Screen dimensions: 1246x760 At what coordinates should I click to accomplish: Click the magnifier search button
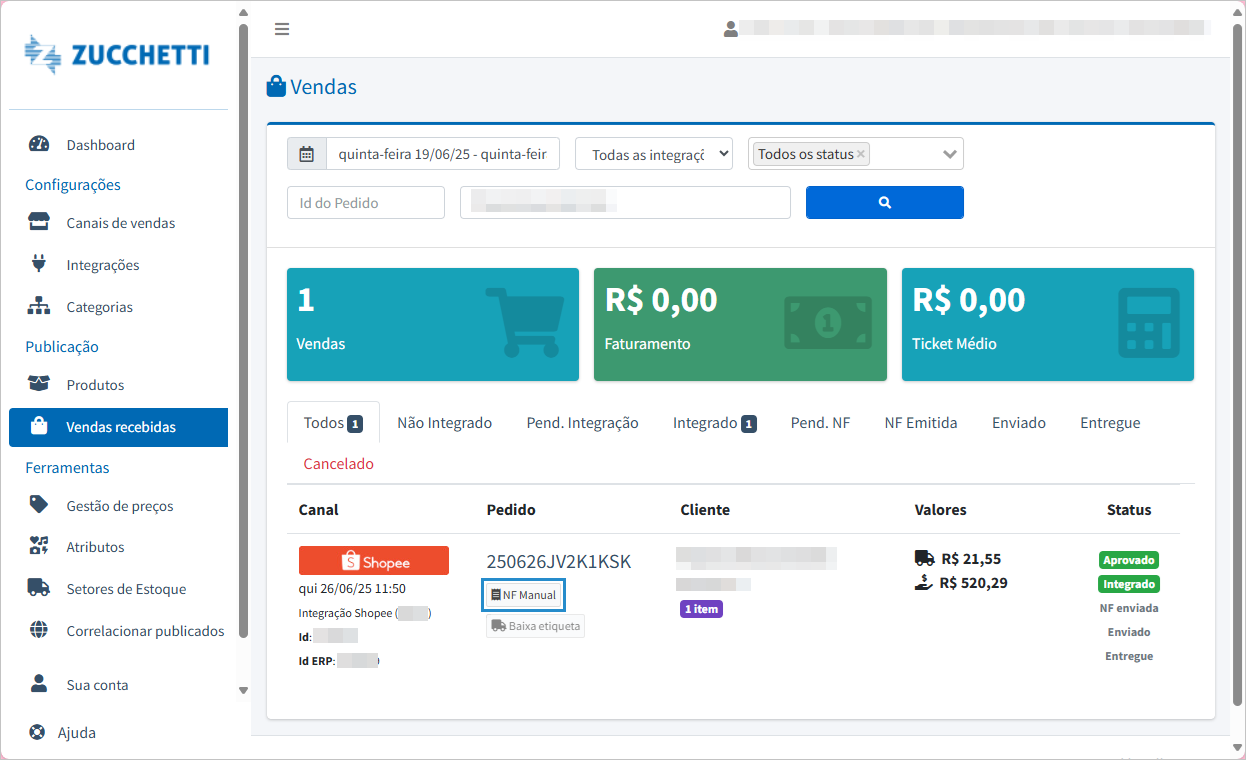[x=884, y=202]
